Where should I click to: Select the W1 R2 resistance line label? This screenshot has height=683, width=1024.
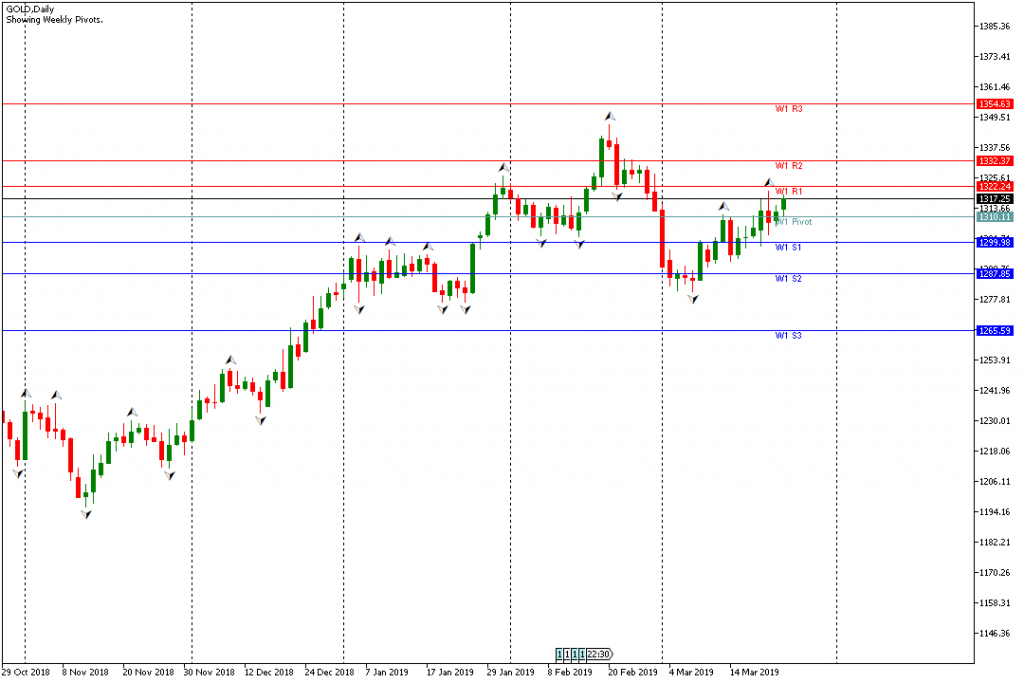click(789, 166)
